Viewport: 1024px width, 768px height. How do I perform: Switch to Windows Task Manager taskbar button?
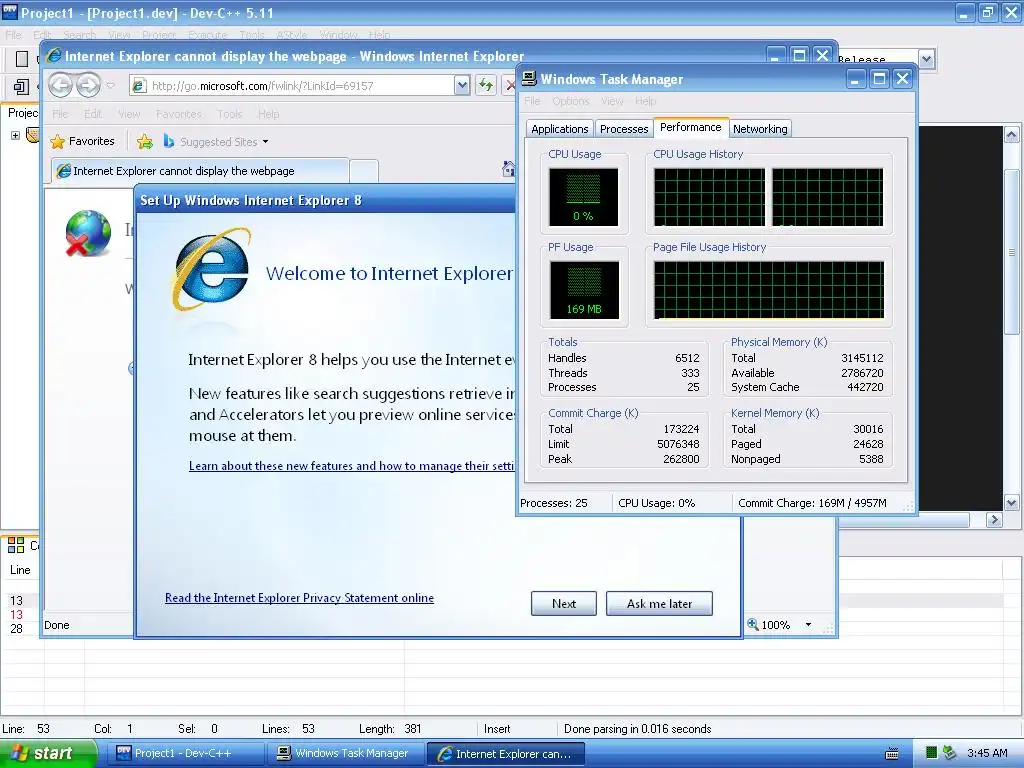click(x=347, y=753)
